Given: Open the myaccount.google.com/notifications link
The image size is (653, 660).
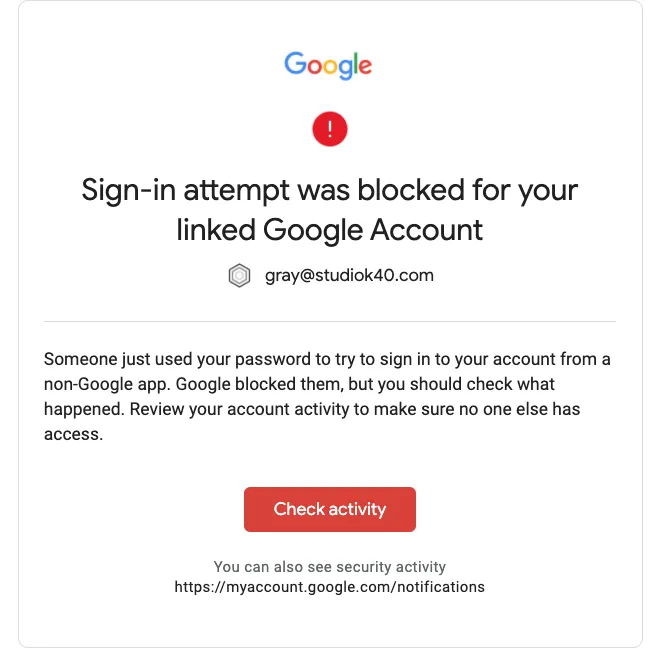Looking at the screenshot, I should (330, 587).
